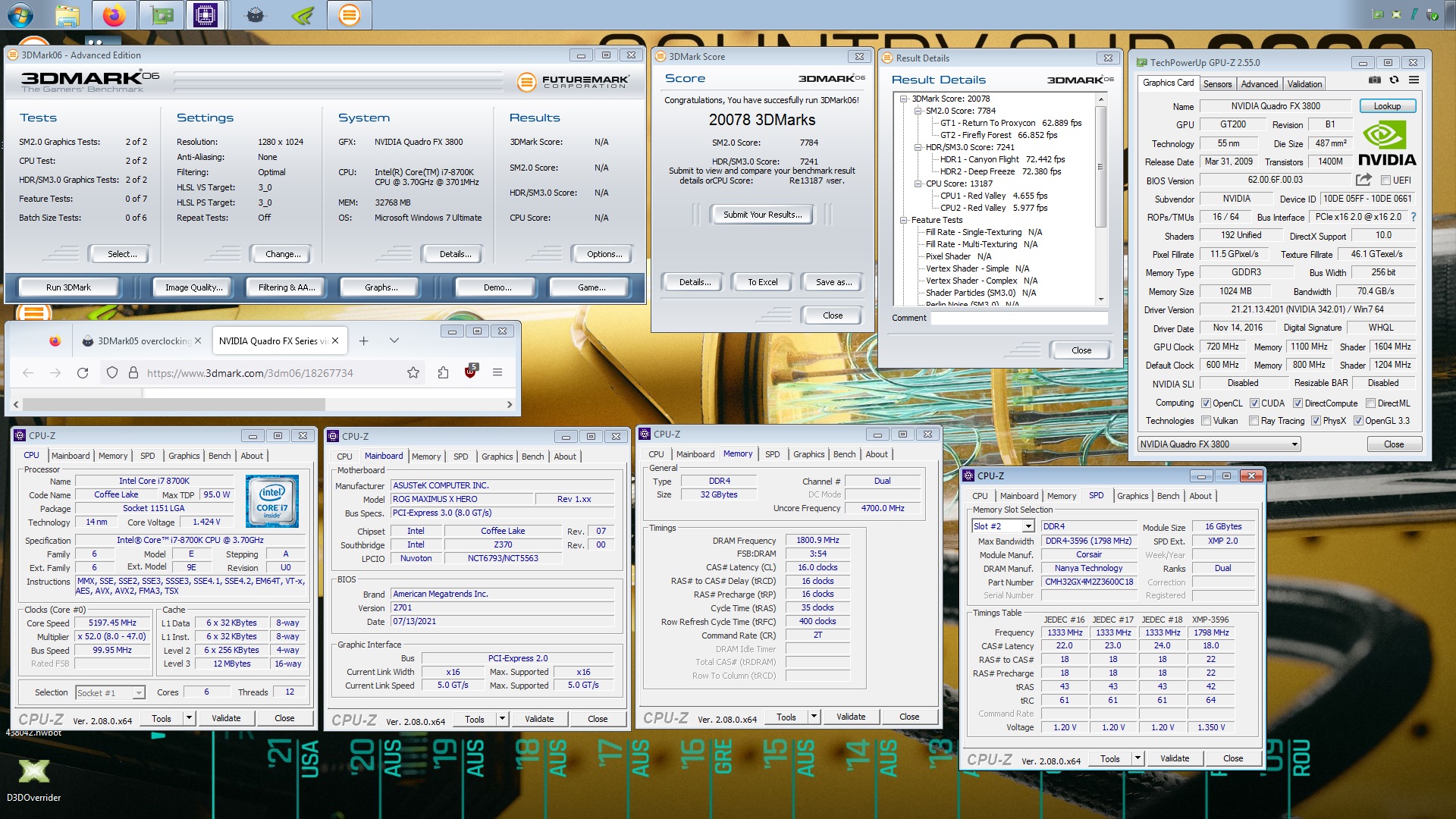Refresh GPU-Z info with the refresh icon
1456x819 pixels.
tap(1394, 80)
